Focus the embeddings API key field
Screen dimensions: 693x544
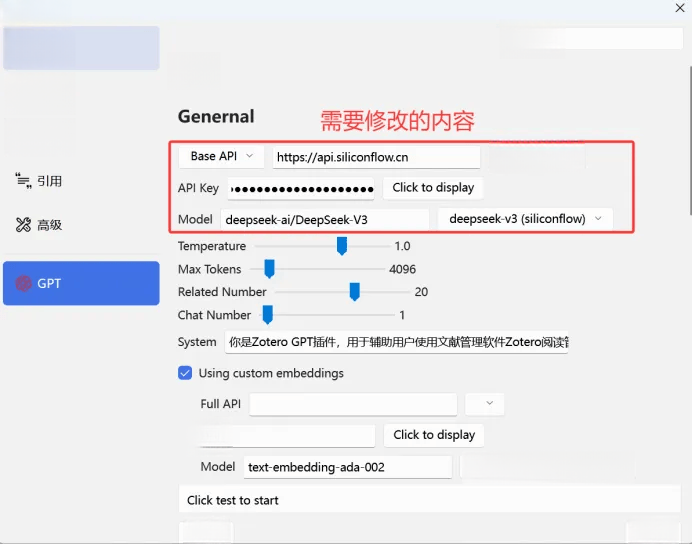click(287, 436)
